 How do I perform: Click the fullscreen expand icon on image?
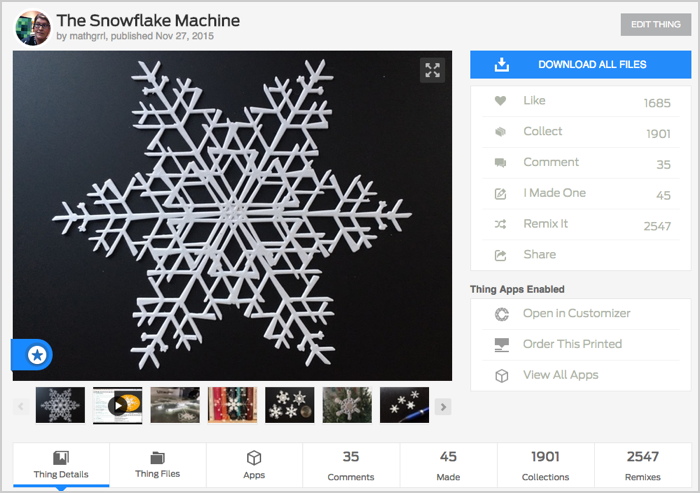432,70
